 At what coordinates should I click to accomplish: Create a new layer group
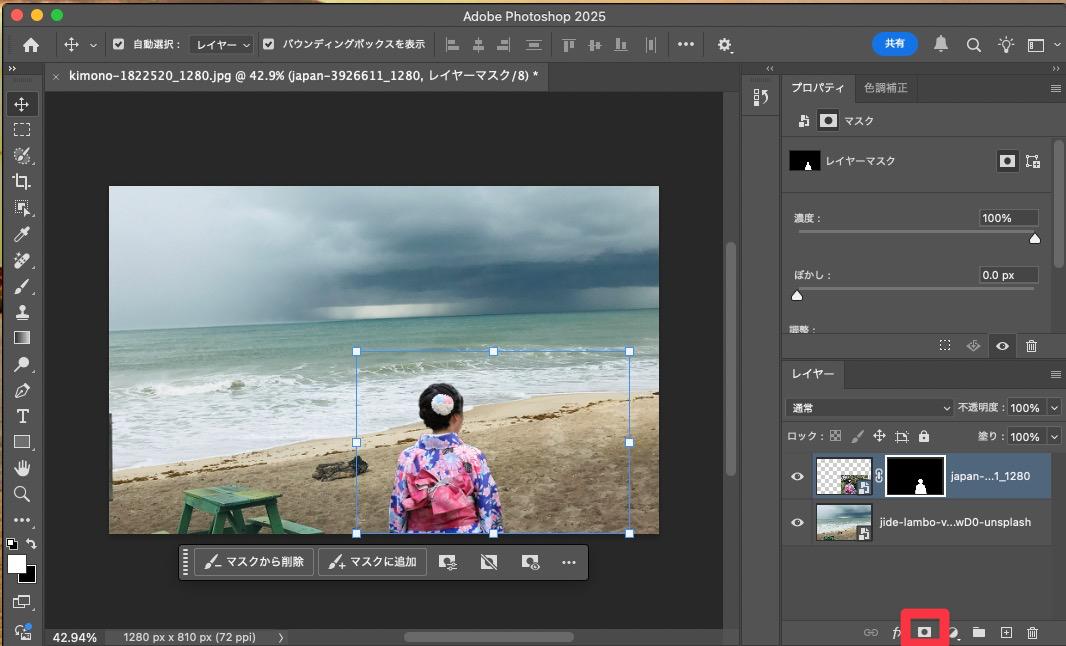click(979, 632)
